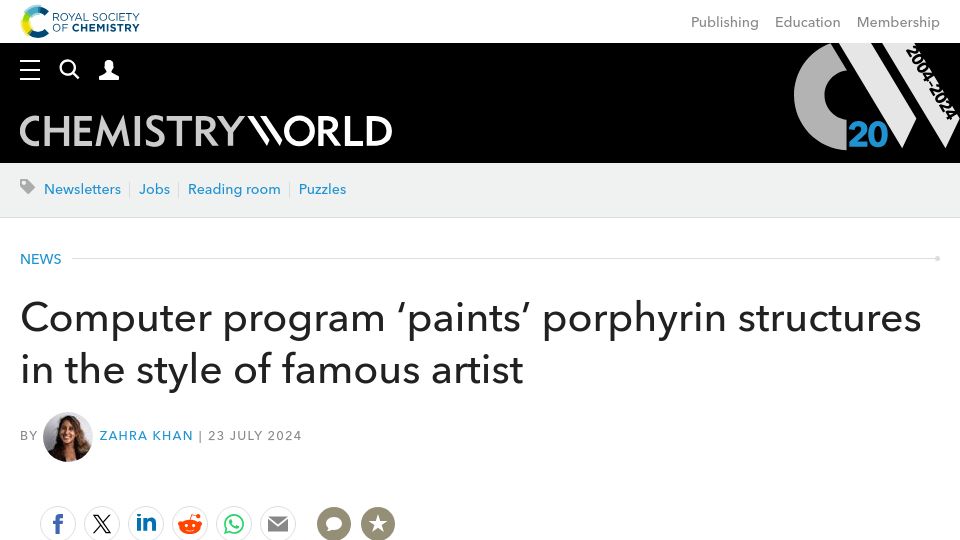Image resolution: width=960 pixels, height=540 pixels.
Task: Click Zahra Khan's author photo
Action: (68, 437)
